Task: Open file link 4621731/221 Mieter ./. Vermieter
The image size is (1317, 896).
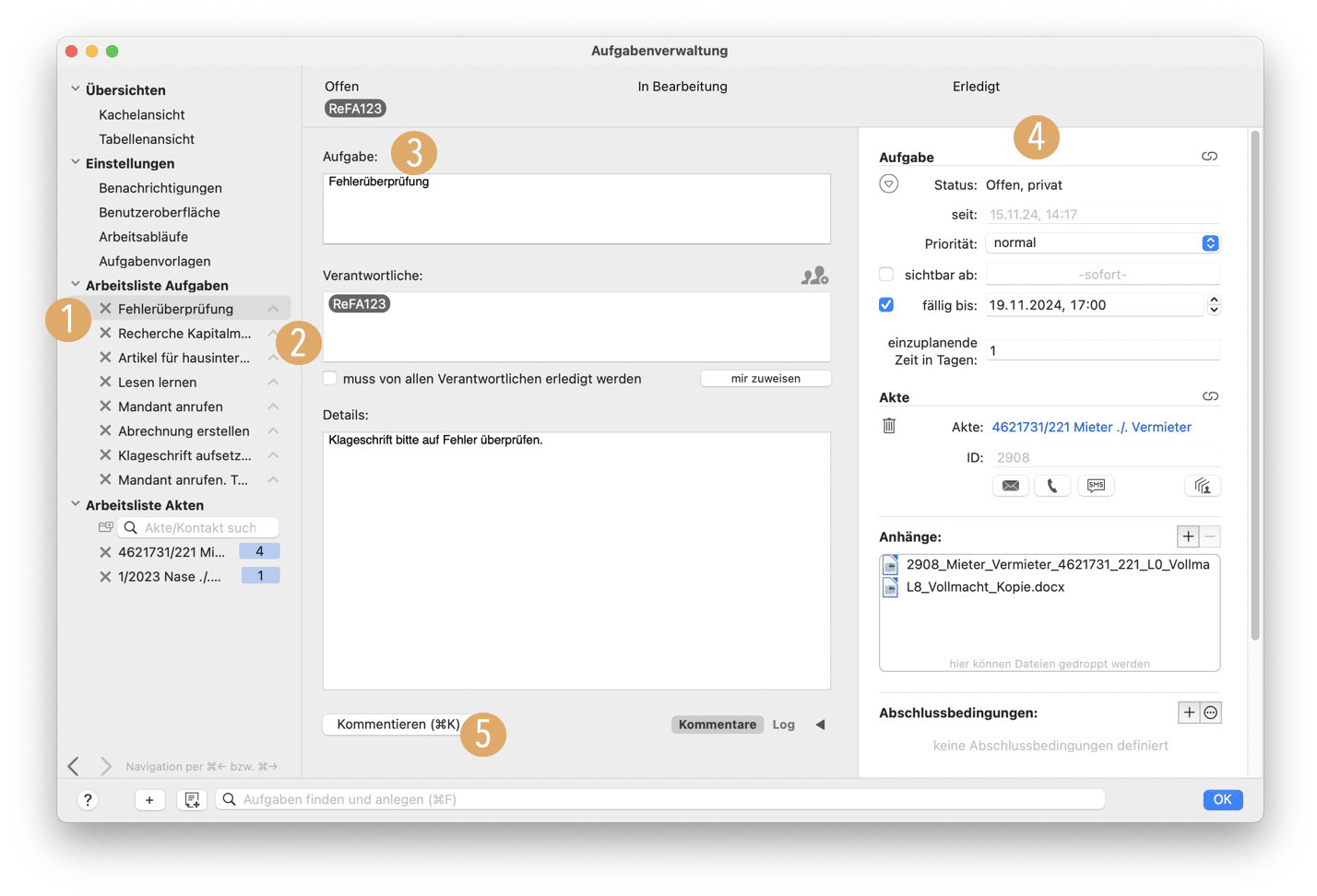Action: (x=1091, y=427)
